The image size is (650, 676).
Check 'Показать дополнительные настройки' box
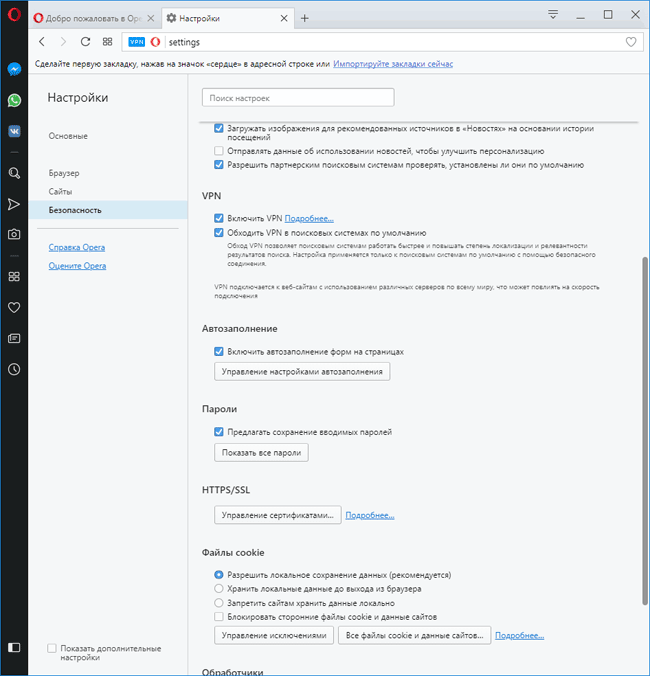coord(52,649)
